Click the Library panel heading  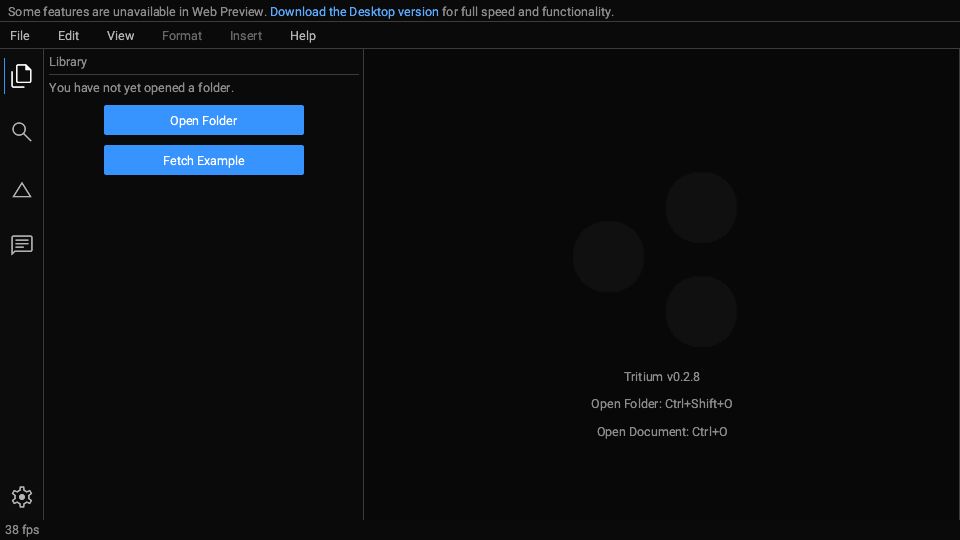[68, 62]
